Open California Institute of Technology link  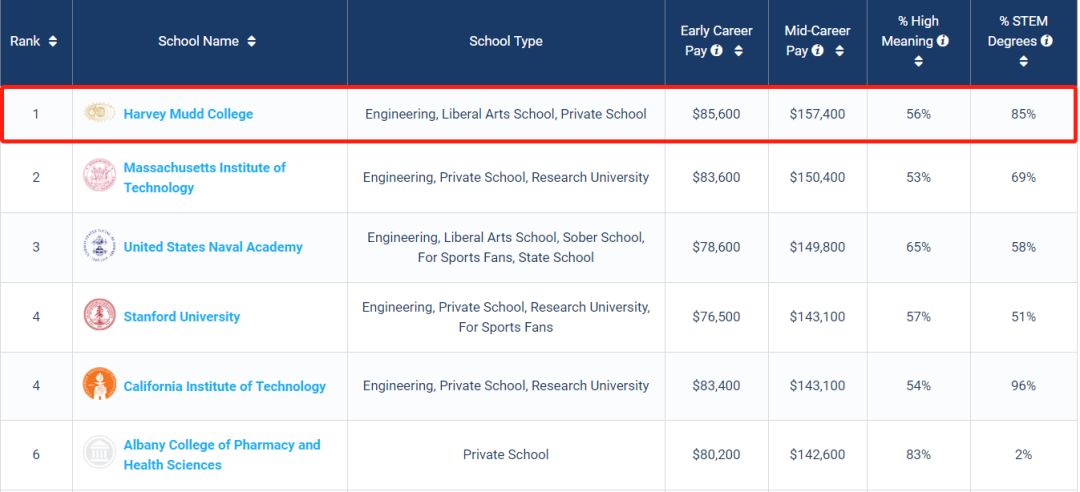(225, 386)
